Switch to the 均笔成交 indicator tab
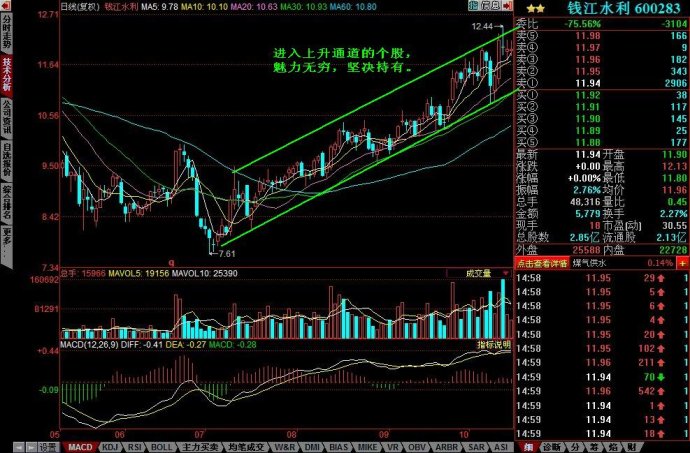Screen dimensions: 690x453 [x=246, y=448]
